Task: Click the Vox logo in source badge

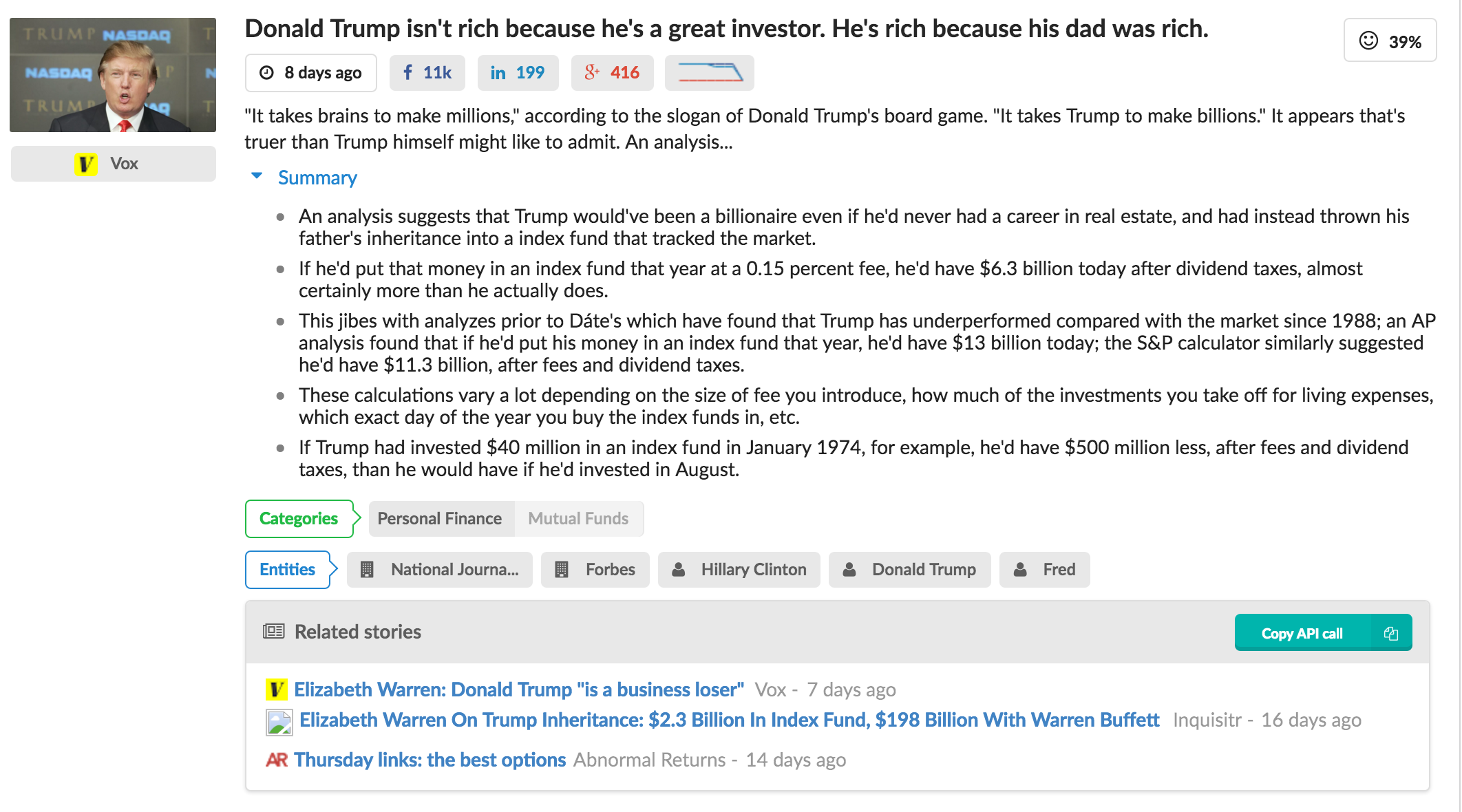Action: pyautogui.click(x=86, y=164)
